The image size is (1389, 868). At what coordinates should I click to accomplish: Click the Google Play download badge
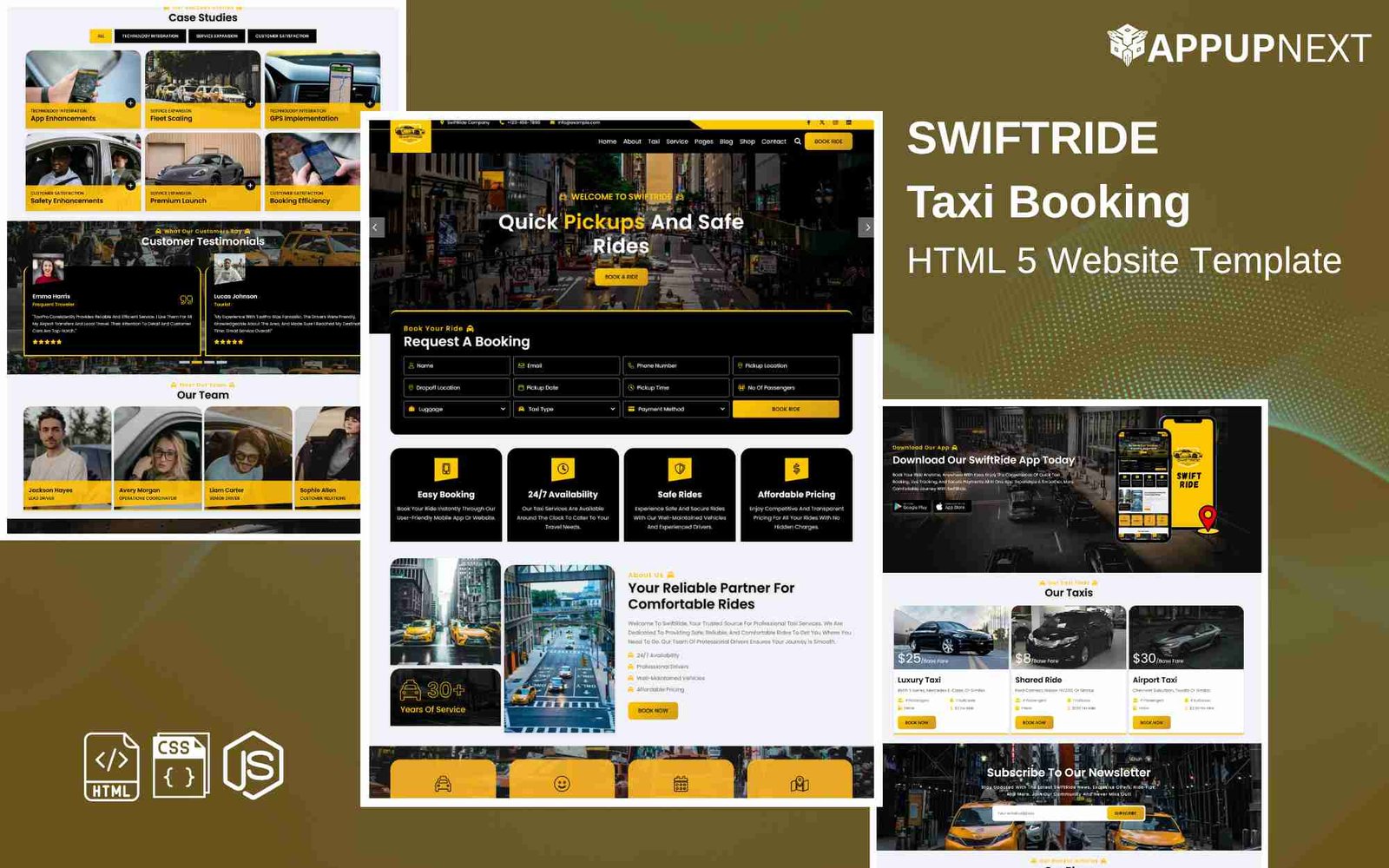point(910,506)
